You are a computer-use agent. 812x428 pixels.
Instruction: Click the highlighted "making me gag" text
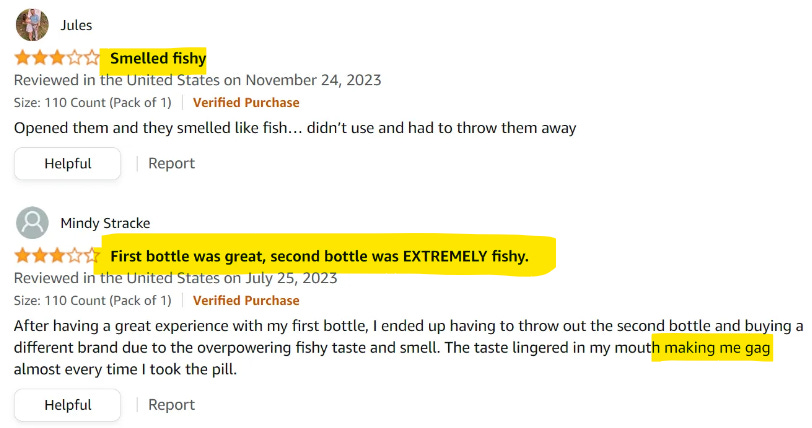714,349
